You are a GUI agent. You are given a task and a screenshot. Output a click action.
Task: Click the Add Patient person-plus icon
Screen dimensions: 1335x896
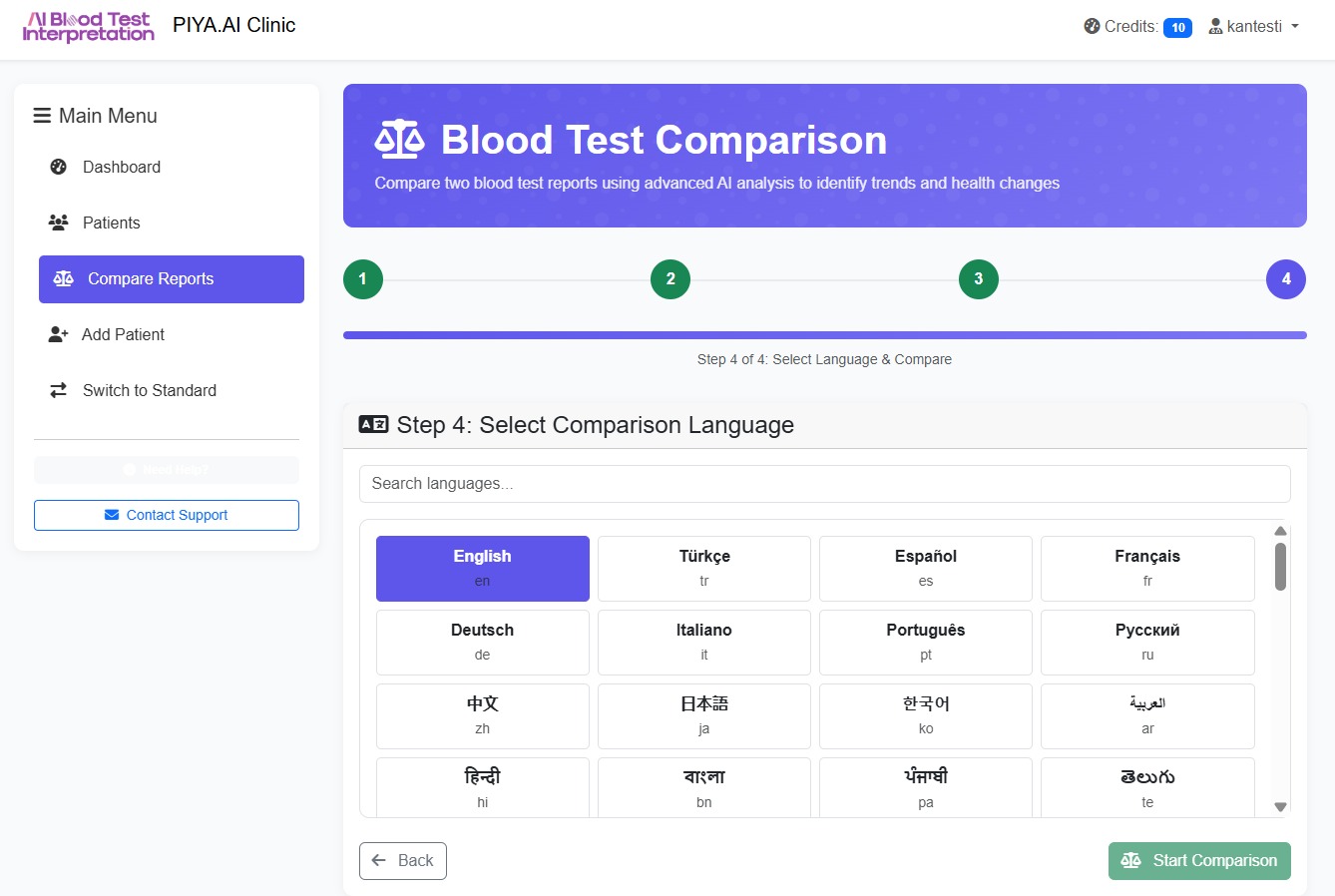pos(58,335)
